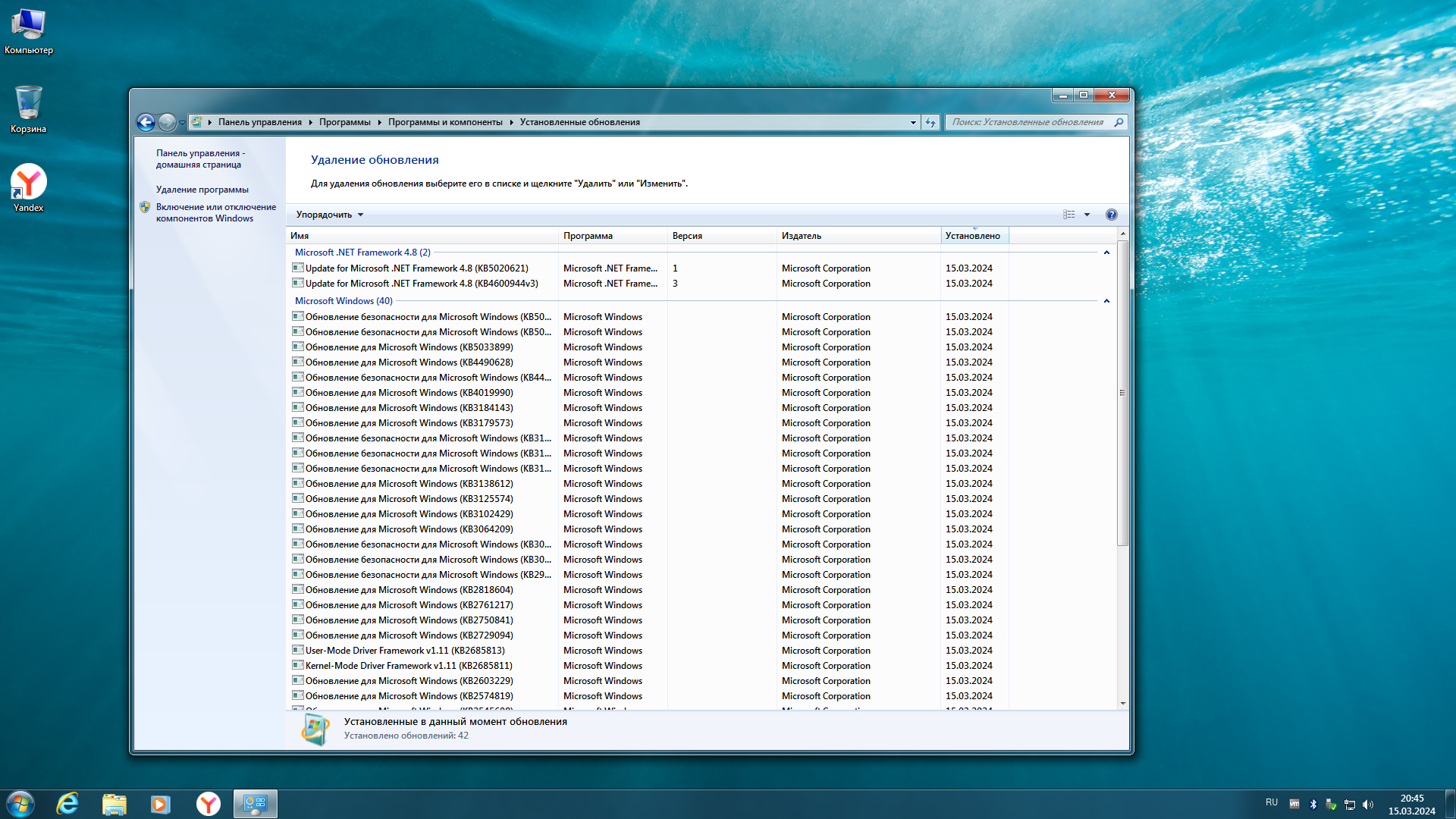This screenshot has width=1456, height=819.
Task: Click the Программы breadcrumb in address bar
Action: click(x=344, y=122)
